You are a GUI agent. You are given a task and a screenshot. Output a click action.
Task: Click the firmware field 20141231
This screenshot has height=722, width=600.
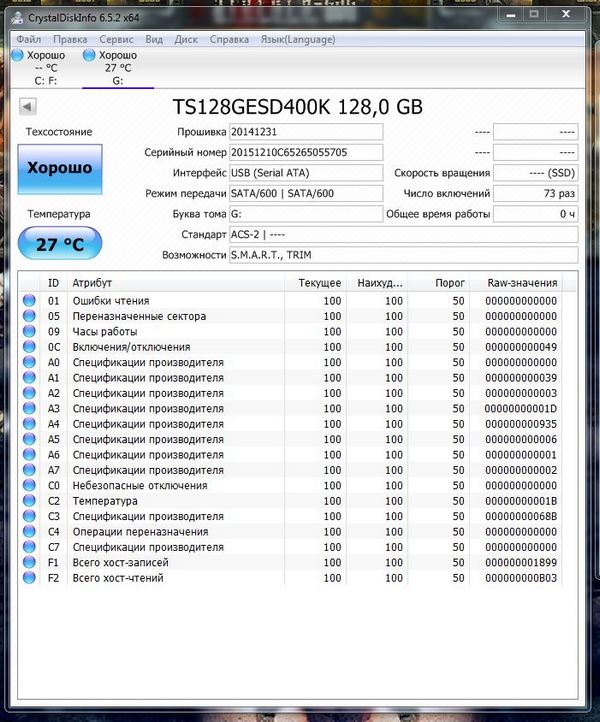(x=305, y=132)
